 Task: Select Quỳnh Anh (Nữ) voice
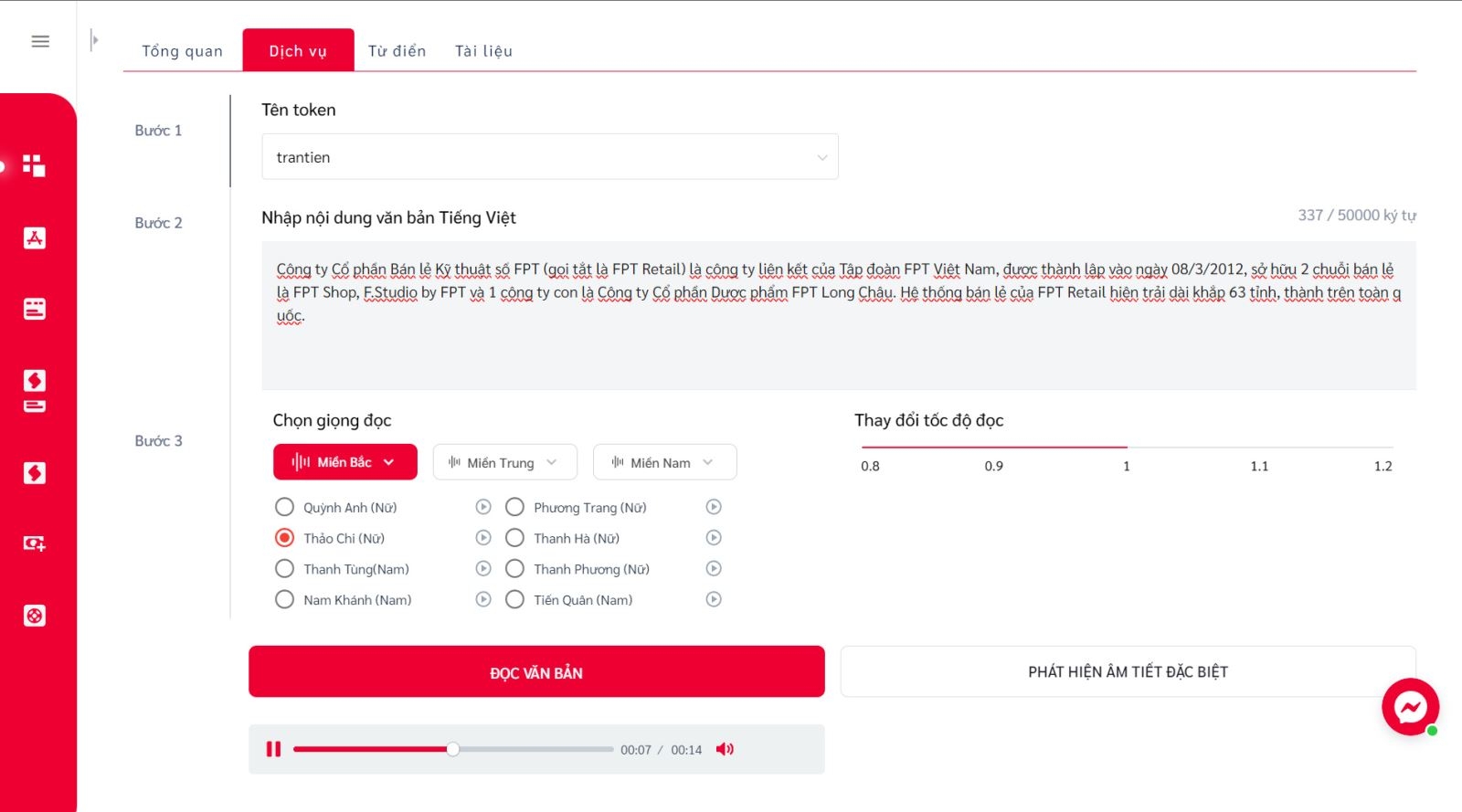click(284, 507)
